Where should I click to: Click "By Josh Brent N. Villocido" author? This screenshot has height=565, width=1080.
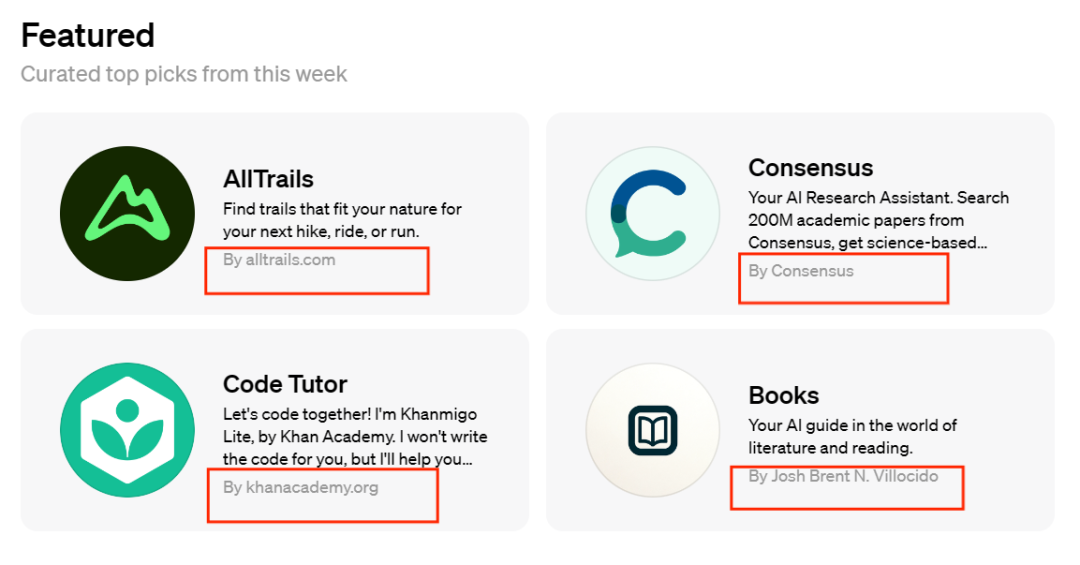click(843, 476)
